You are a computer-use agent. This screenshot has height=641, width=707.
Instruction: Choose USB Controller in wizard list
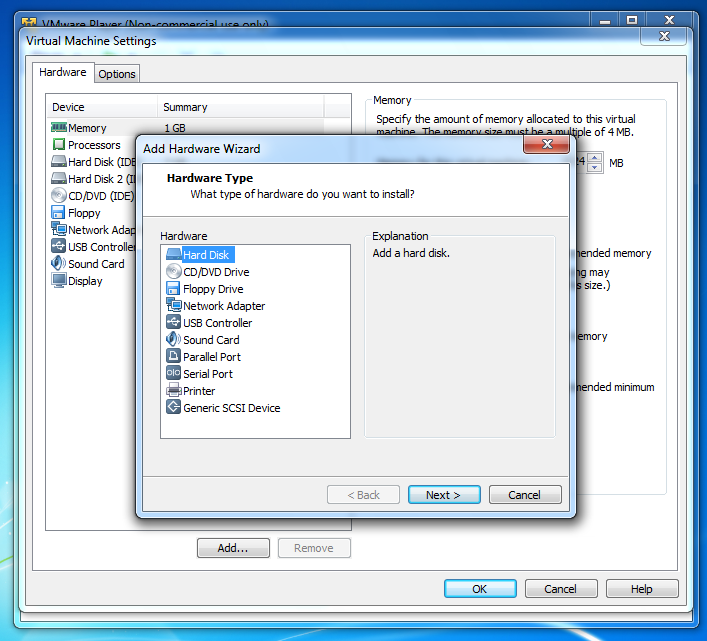(217, 323)
